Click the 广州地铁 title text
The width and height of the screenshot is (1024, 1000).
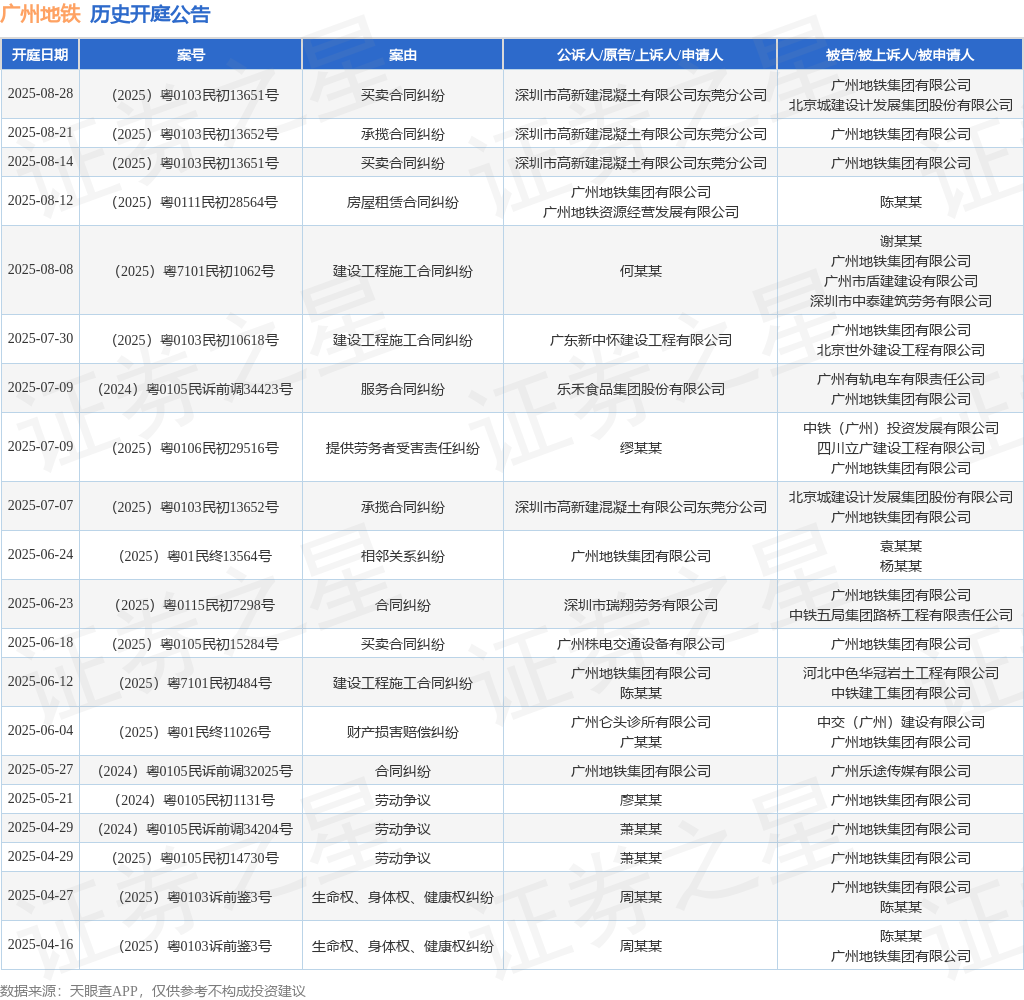click(x=40, y=14)
